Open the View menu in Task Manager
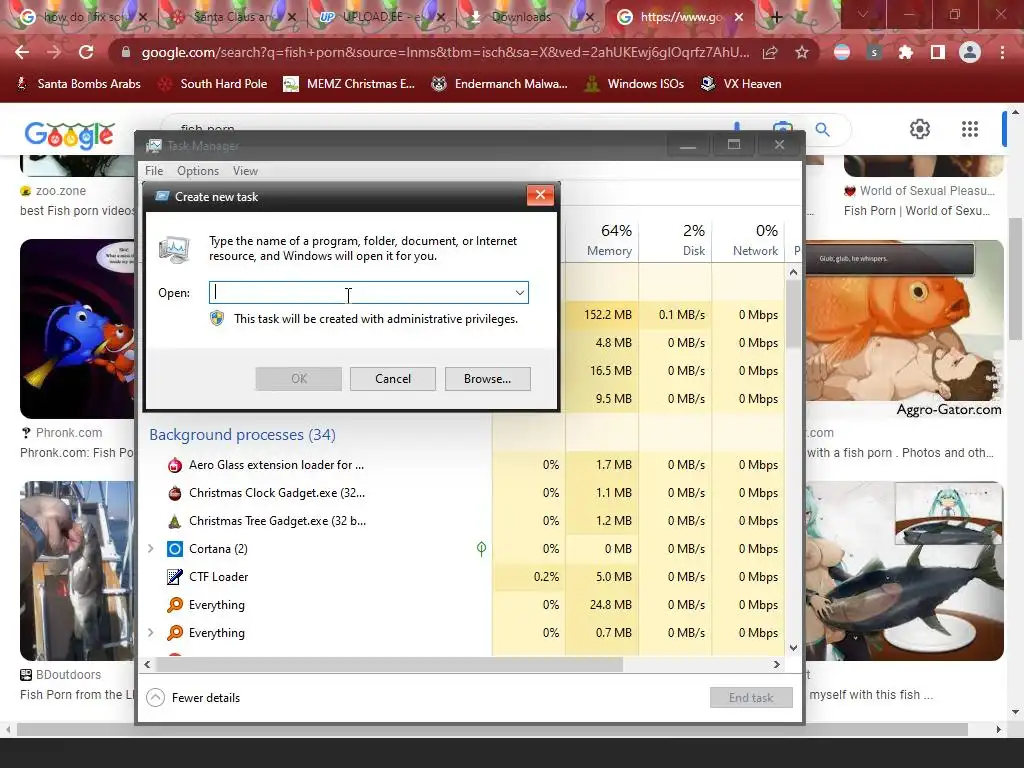 [246, 171]
